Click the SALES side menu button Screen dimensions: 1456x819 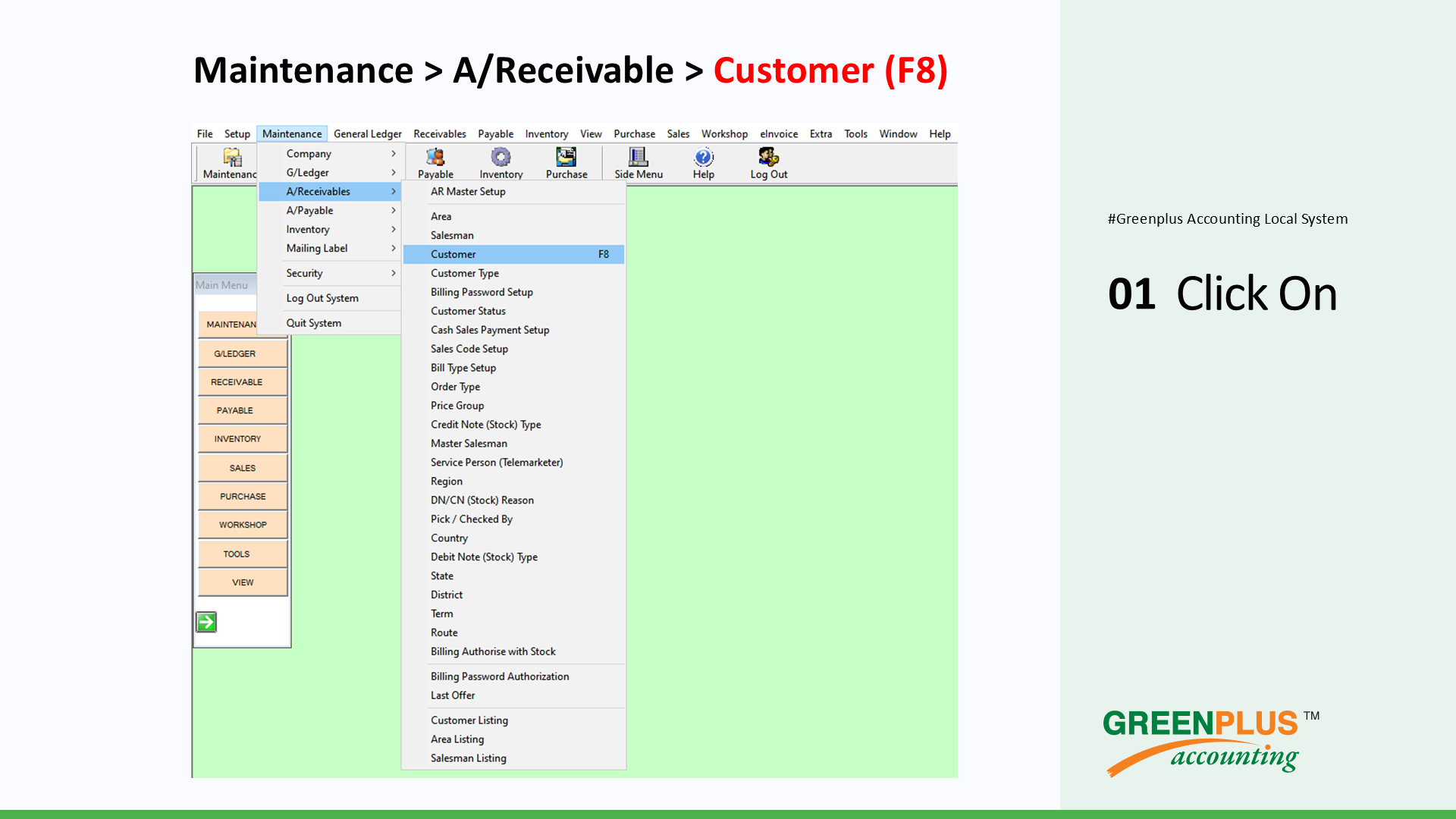click(243, 468)
